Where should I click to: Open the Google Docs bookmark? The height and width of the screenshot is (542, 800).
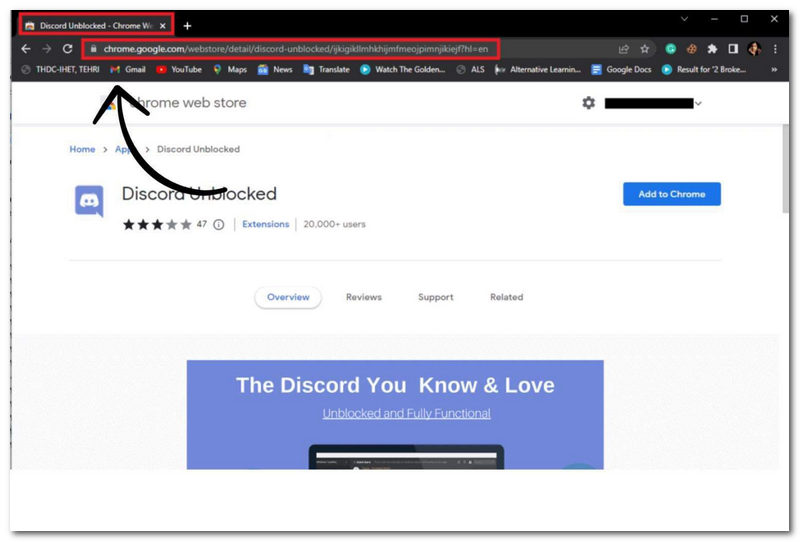621,69
